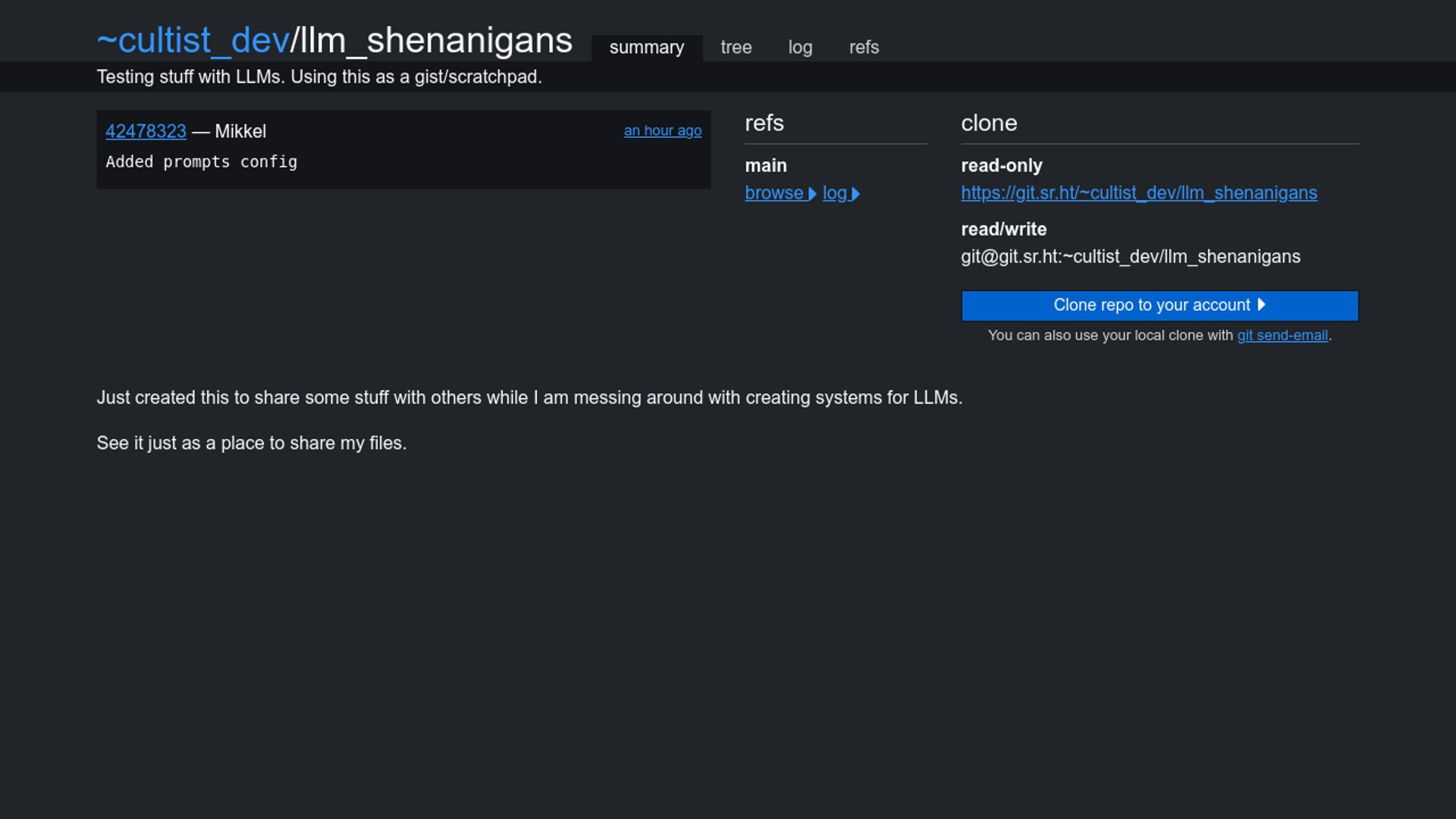This screenshot has height=819, width=1456.
Task: Switch to the summary tab
Action: [646, 48]
